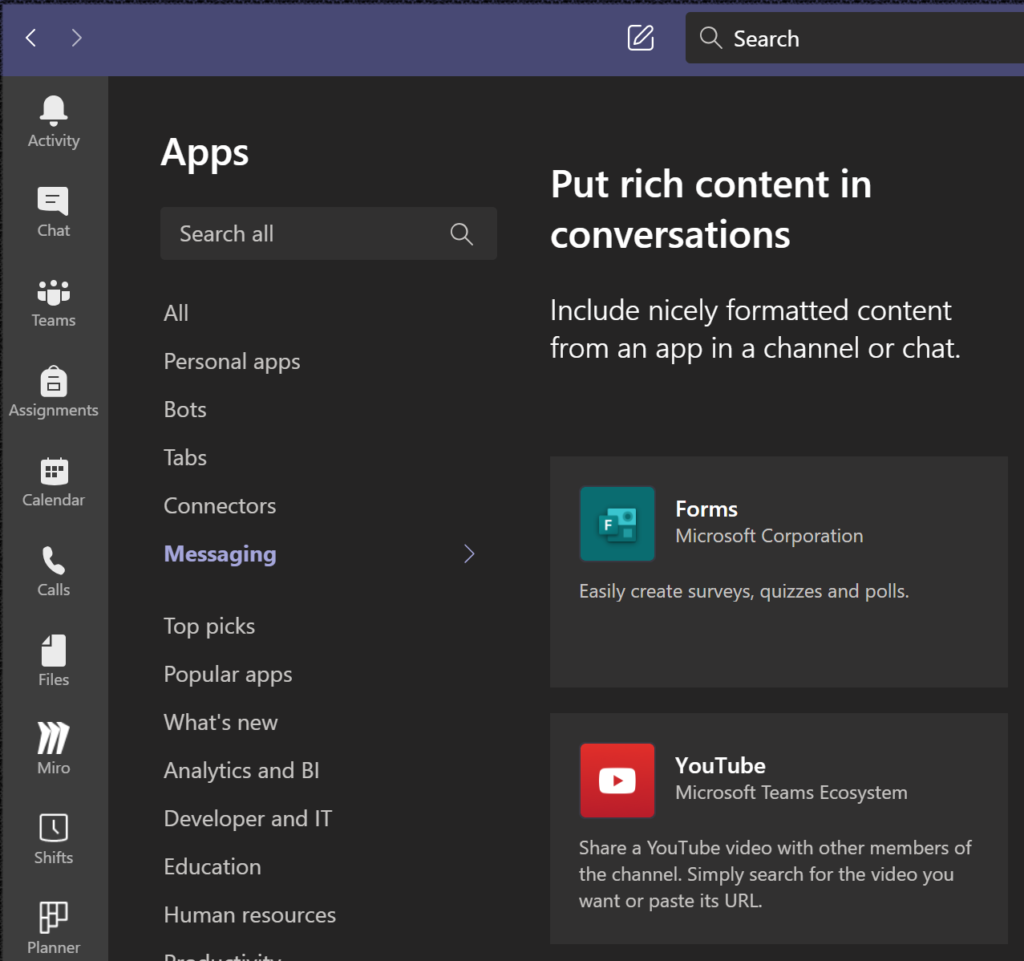Open Activity in the sidebar
1024x961 pixels.
coord(54,122)
